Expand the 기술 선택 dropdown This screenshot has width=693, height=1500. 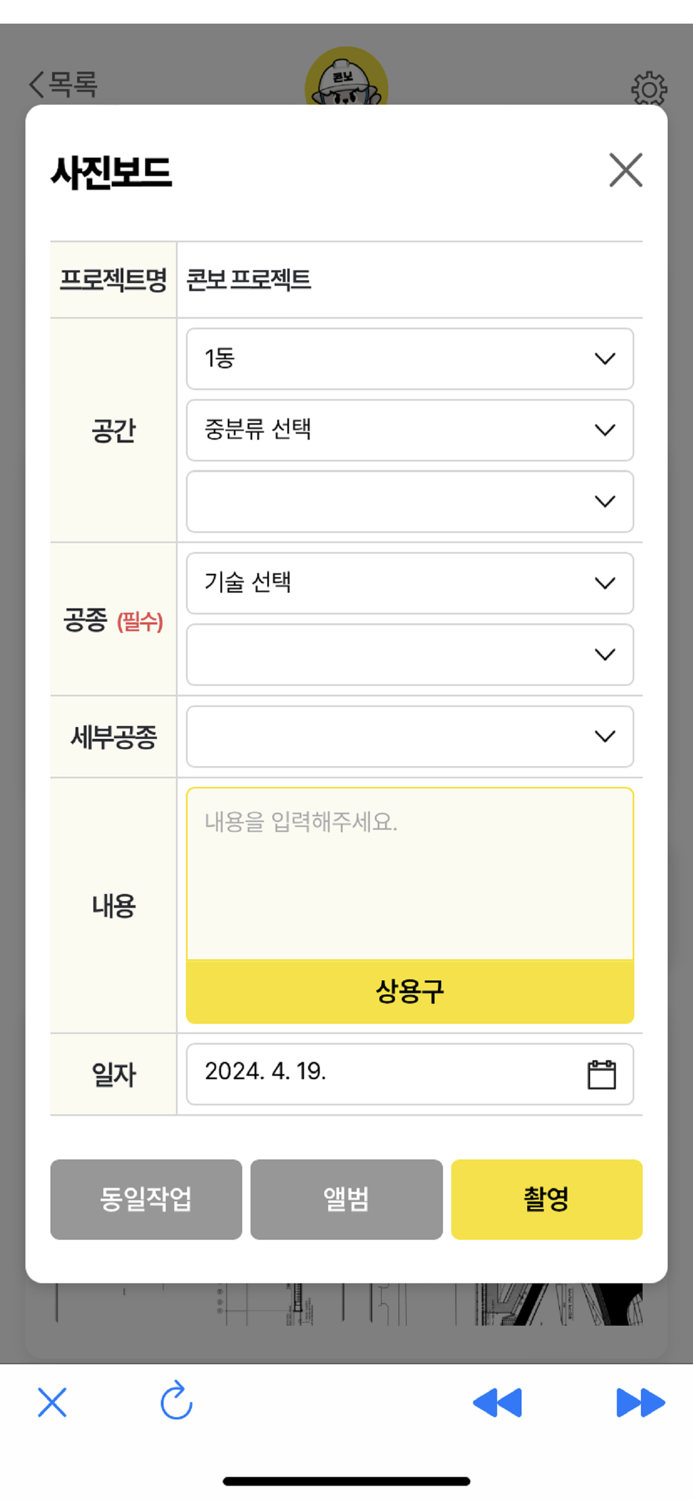click(409, 583)
